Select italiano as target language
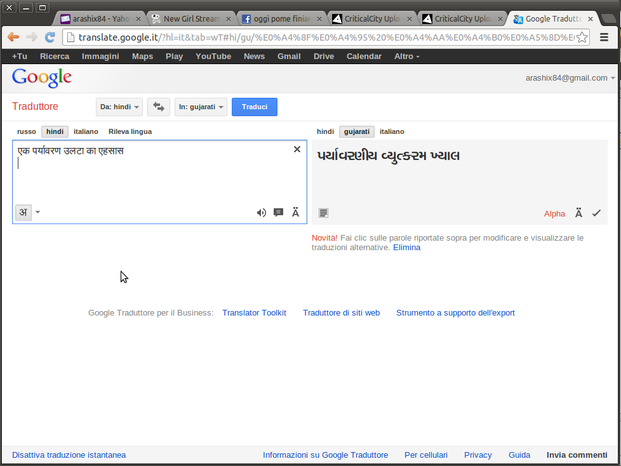This screenshot has height=466, width=621. click(x=392, y=131)
